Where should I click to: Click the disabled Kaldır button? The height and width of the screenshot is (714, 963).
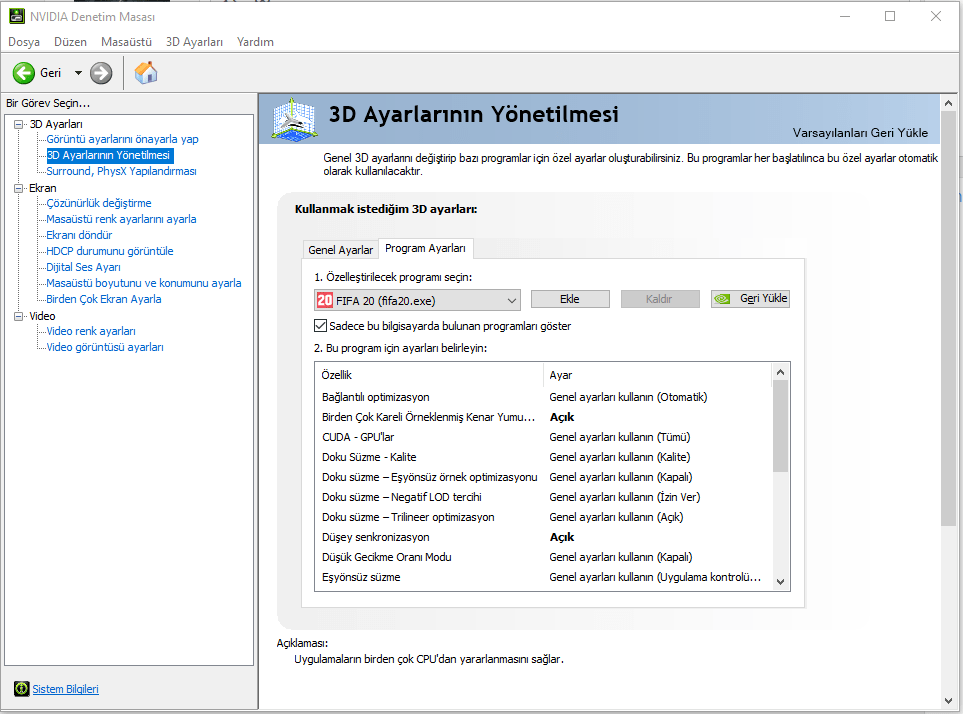pos(660,299)
